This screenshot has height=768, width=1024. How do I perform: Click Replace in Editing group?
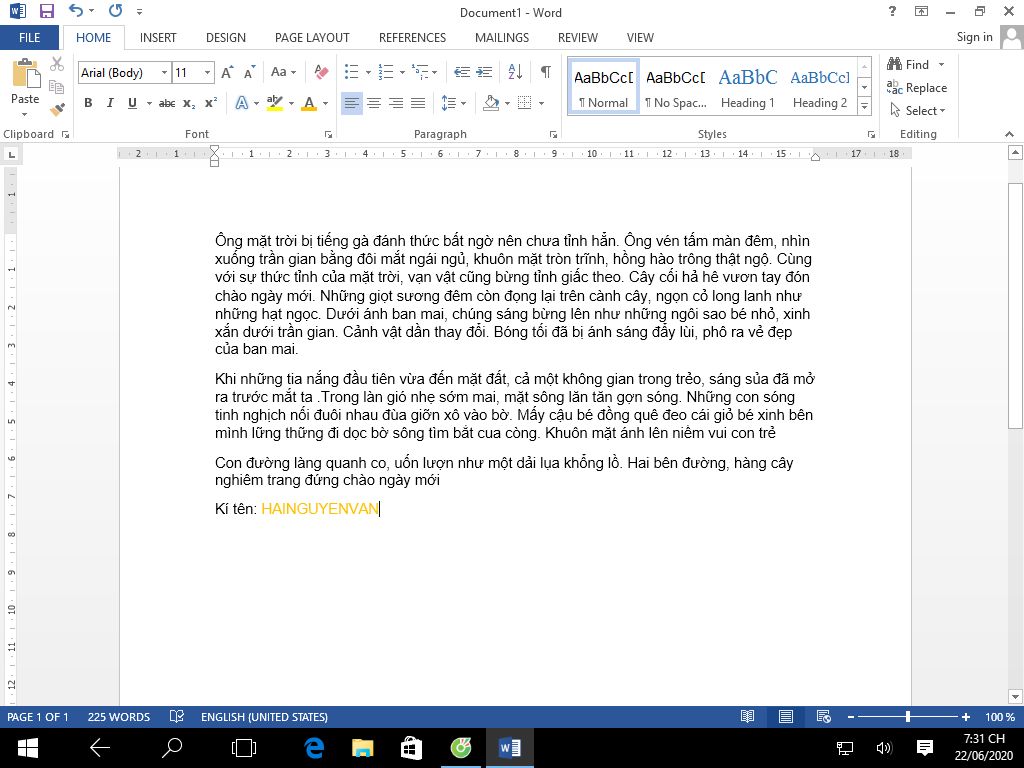point(917,88)
